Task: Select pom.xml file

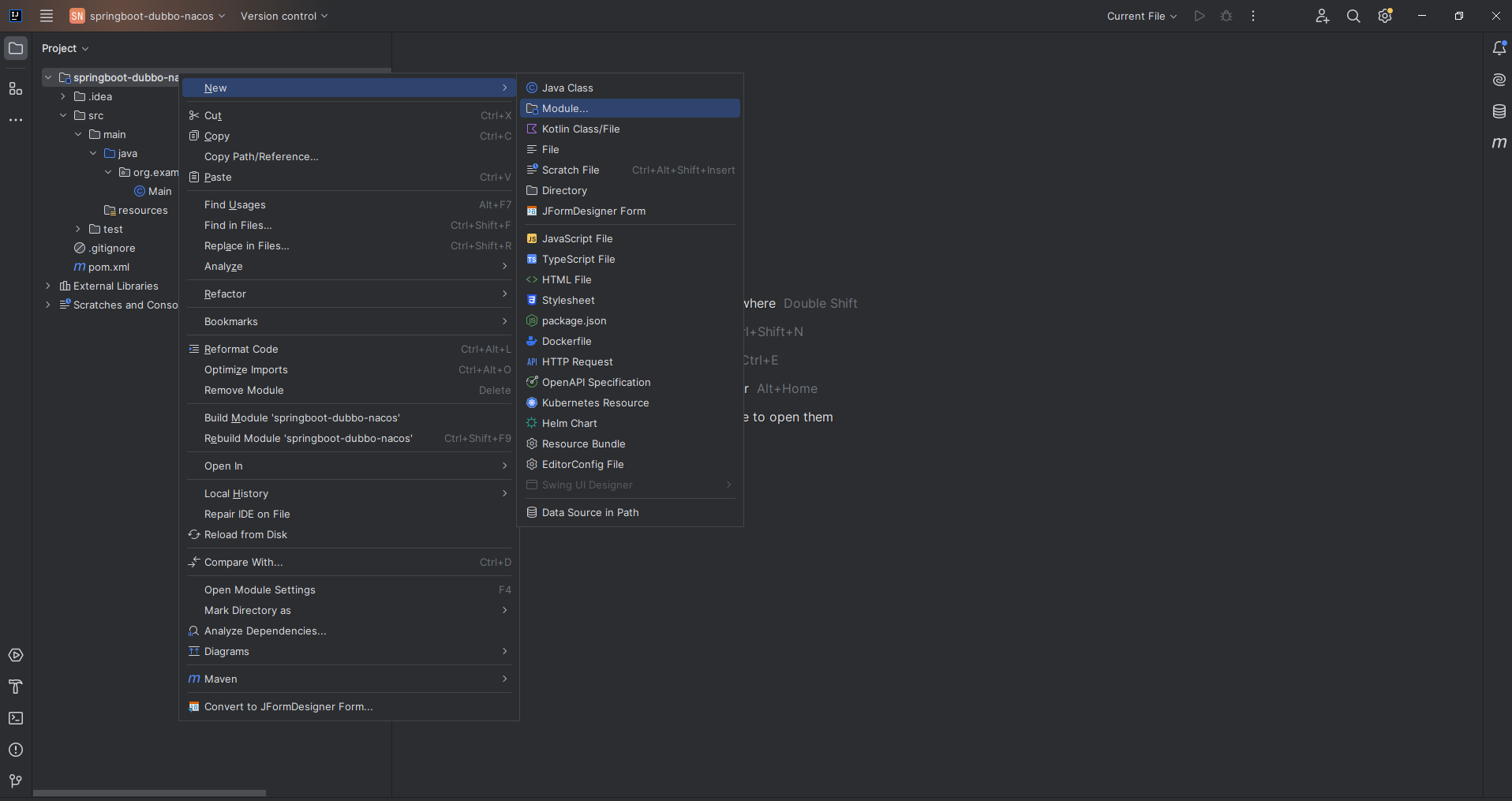Action: [102, 267]
